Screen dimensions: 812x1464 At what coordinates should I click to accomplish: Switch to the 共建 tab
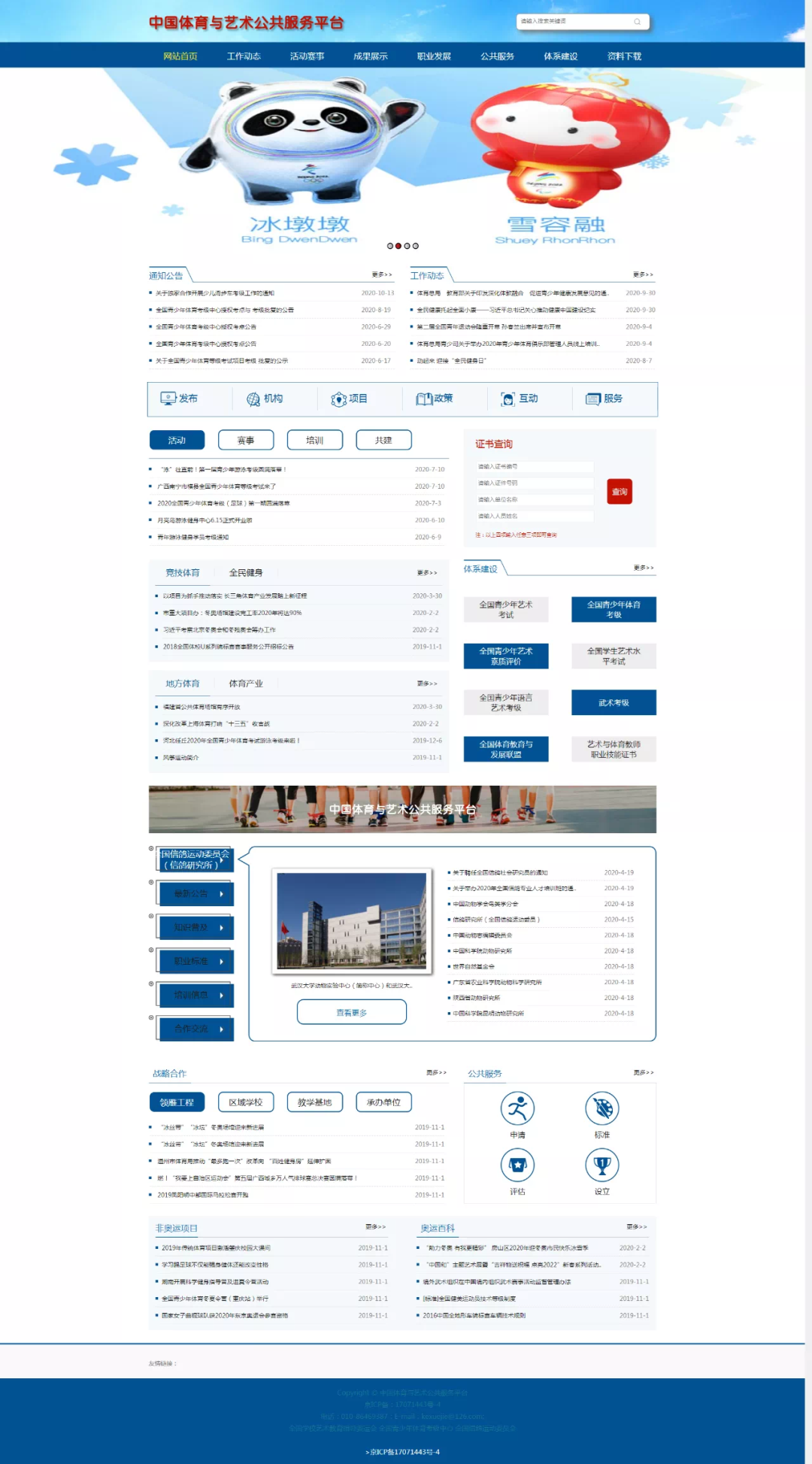[383, 440]
